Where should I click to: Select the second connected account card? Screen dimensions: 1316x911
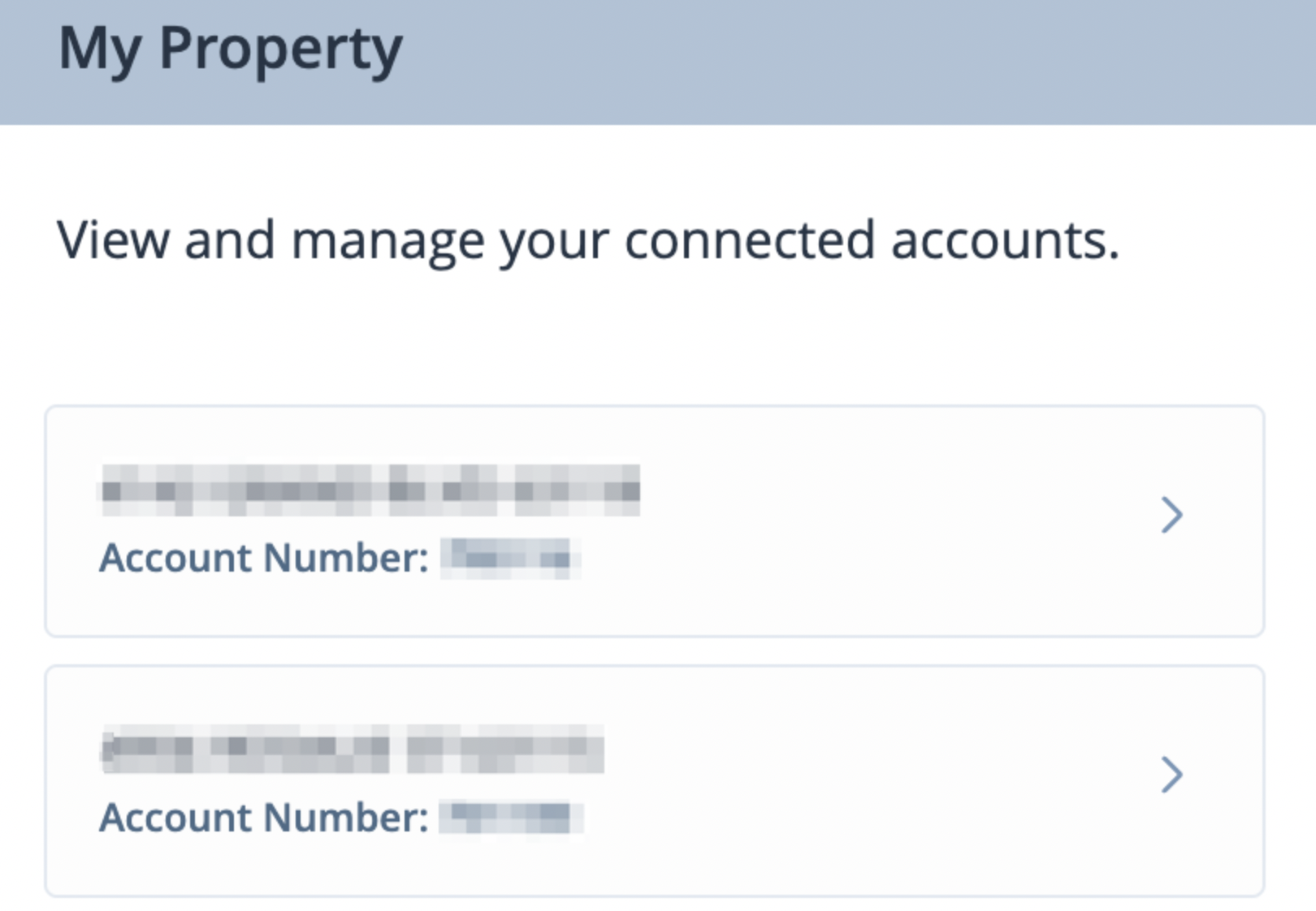click(655, 781)
